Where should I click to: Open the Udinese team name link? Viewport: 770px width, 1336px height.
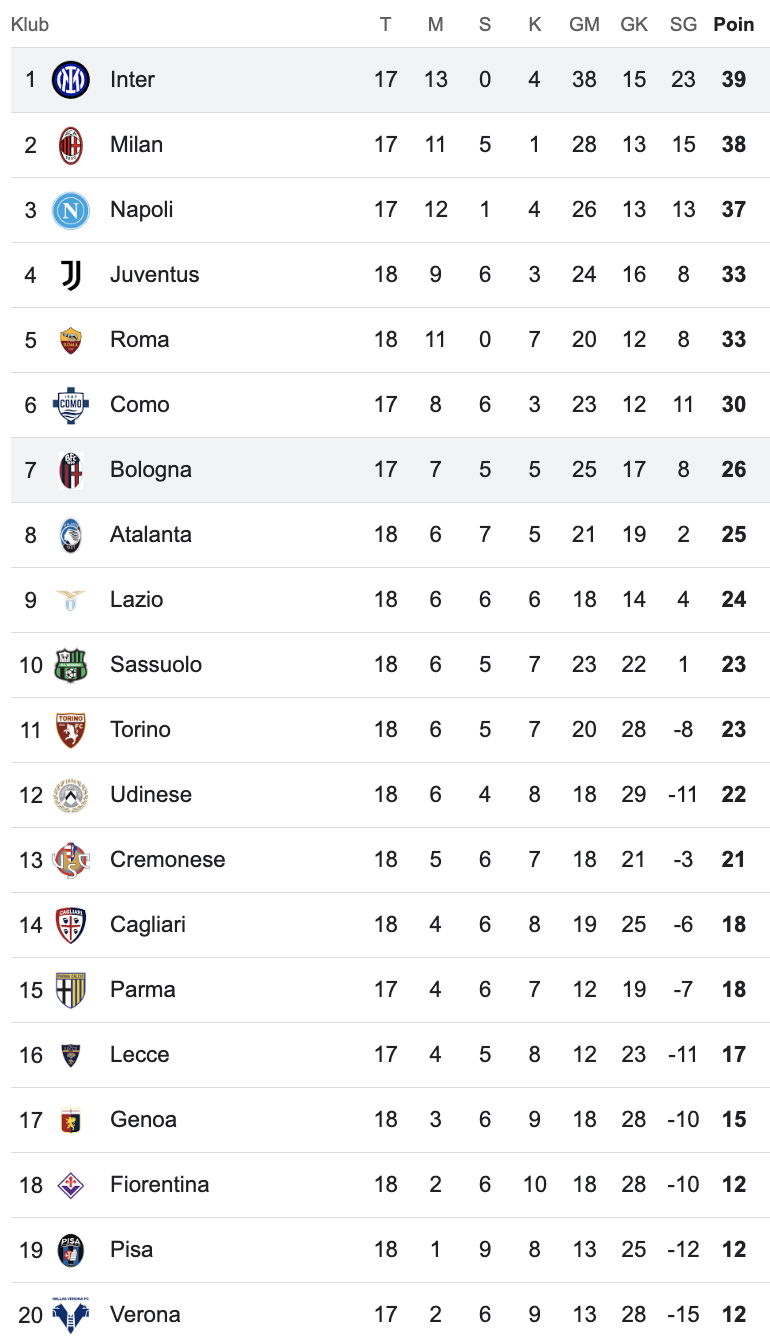150,795
